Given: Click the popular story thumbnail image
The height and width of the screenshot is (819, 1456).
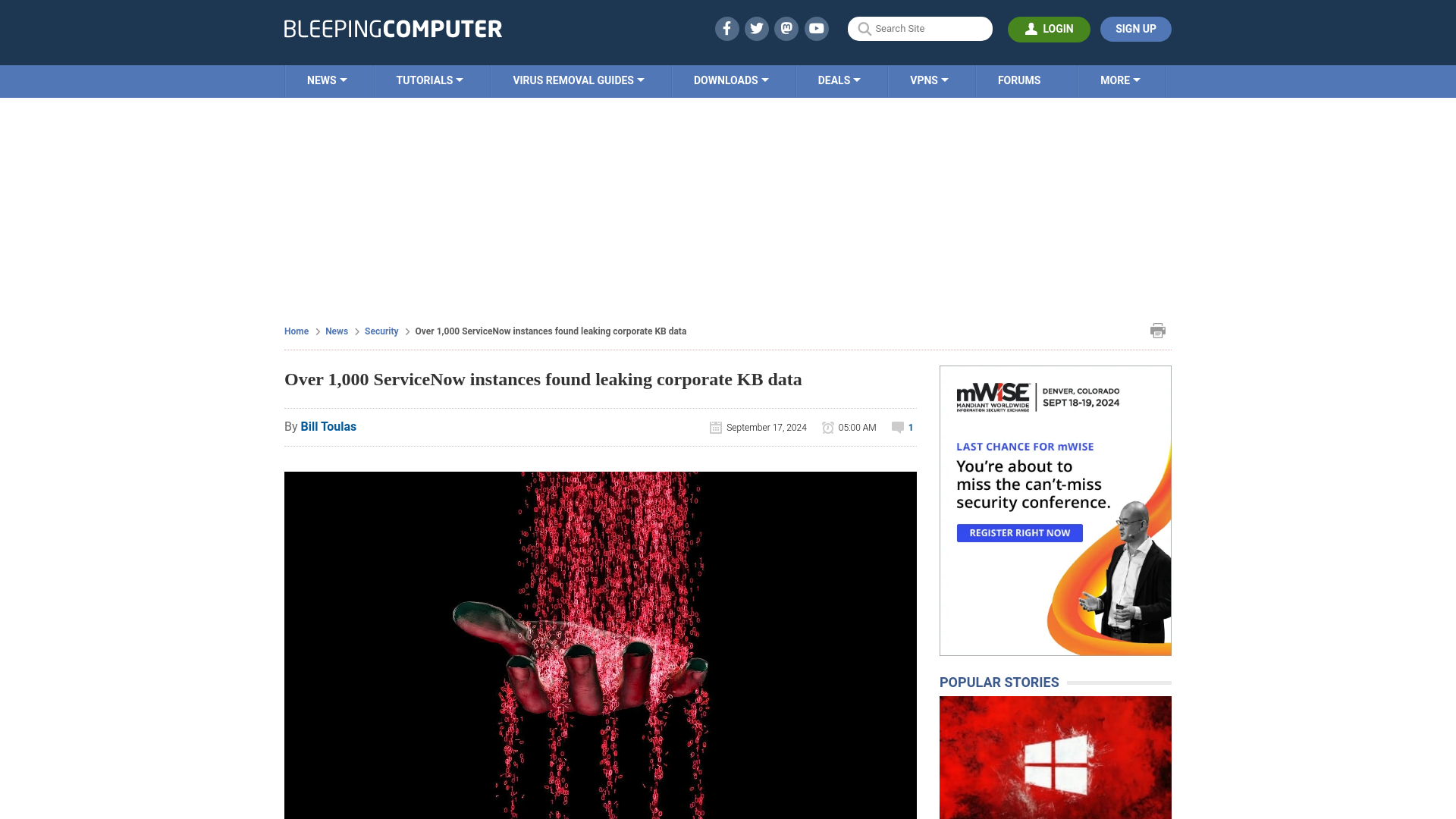Looking at the screenshot, I should point(1055,757).
